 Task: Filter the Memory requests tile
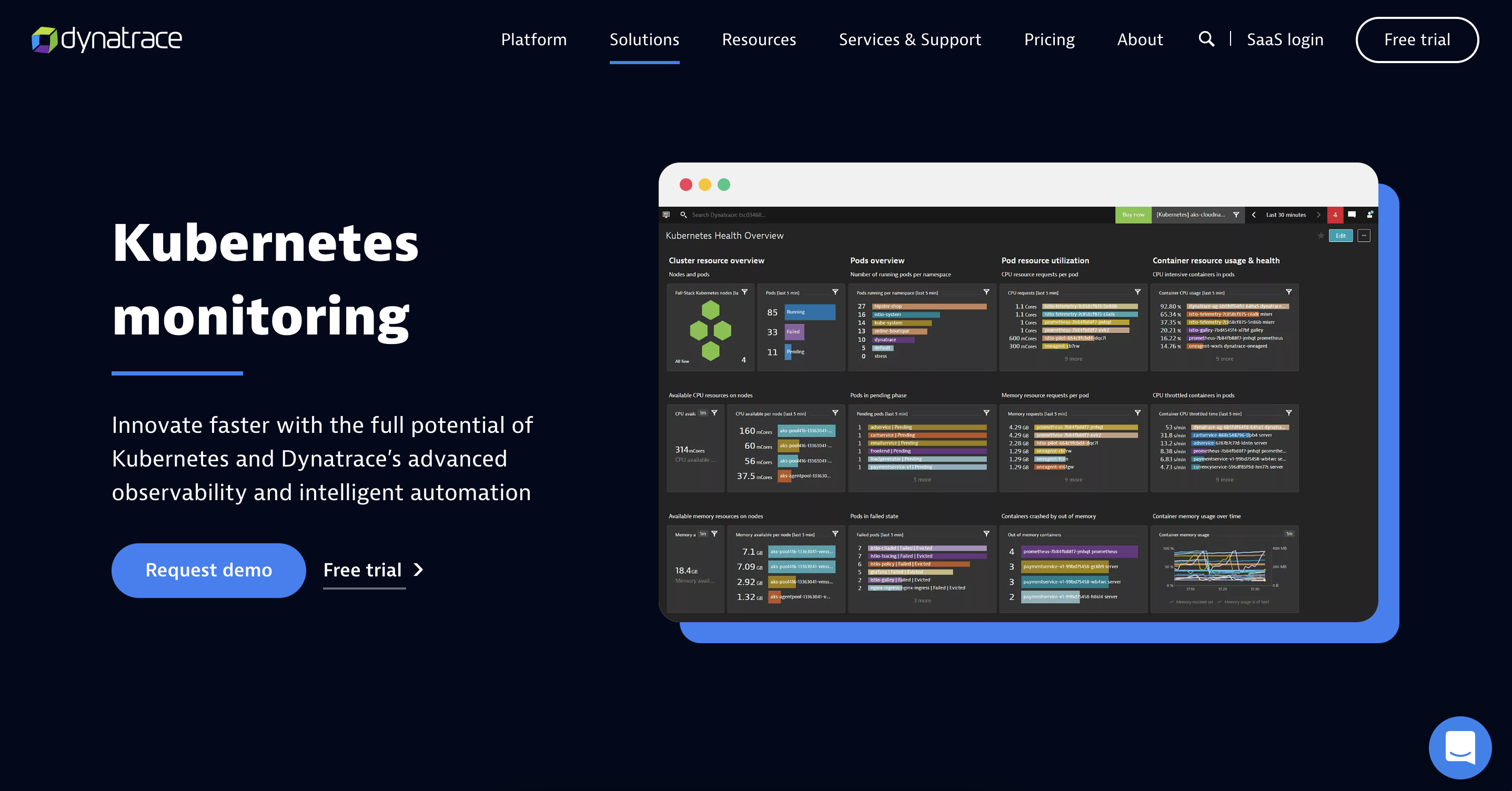(x=1137, y=413)
